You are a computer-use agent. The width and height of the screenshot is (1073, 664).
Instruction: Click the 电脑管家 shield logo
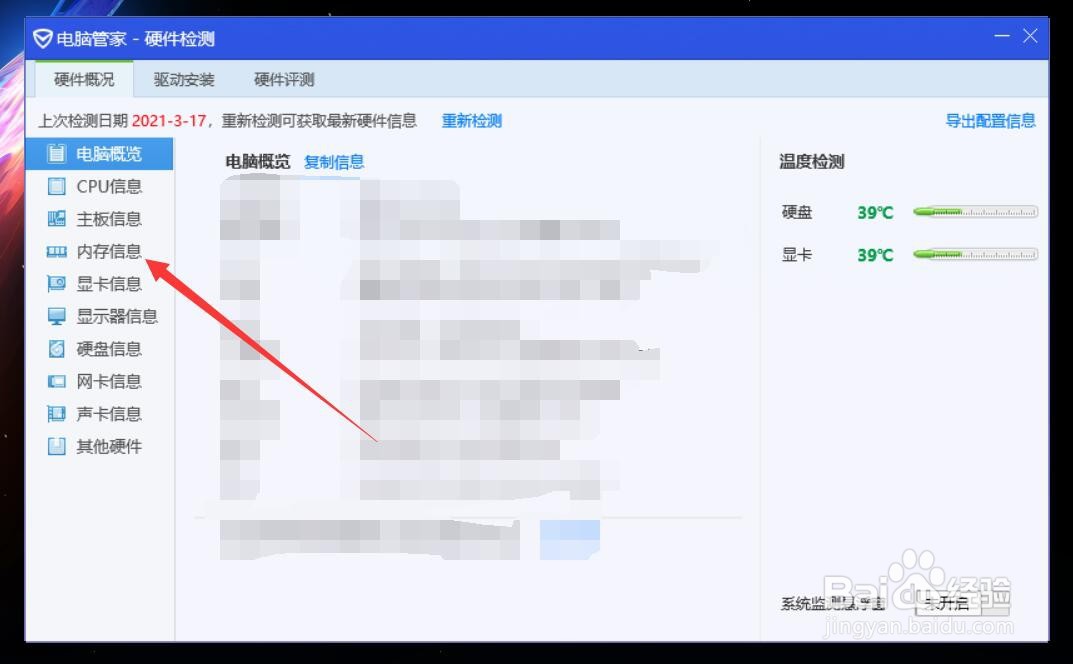click(x=42, y=38)
